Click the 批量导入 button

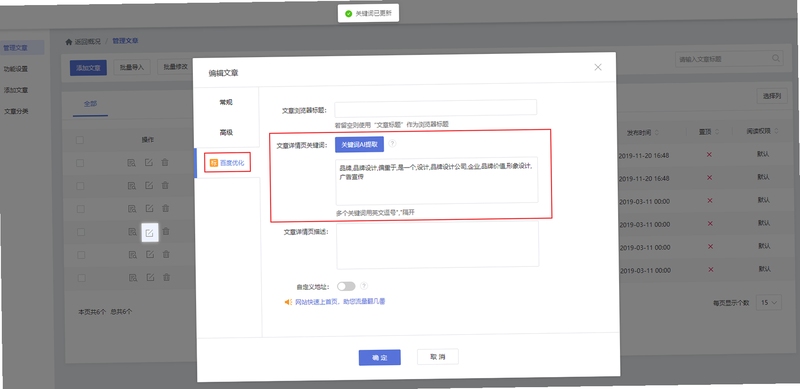click(x=132, y=67)
